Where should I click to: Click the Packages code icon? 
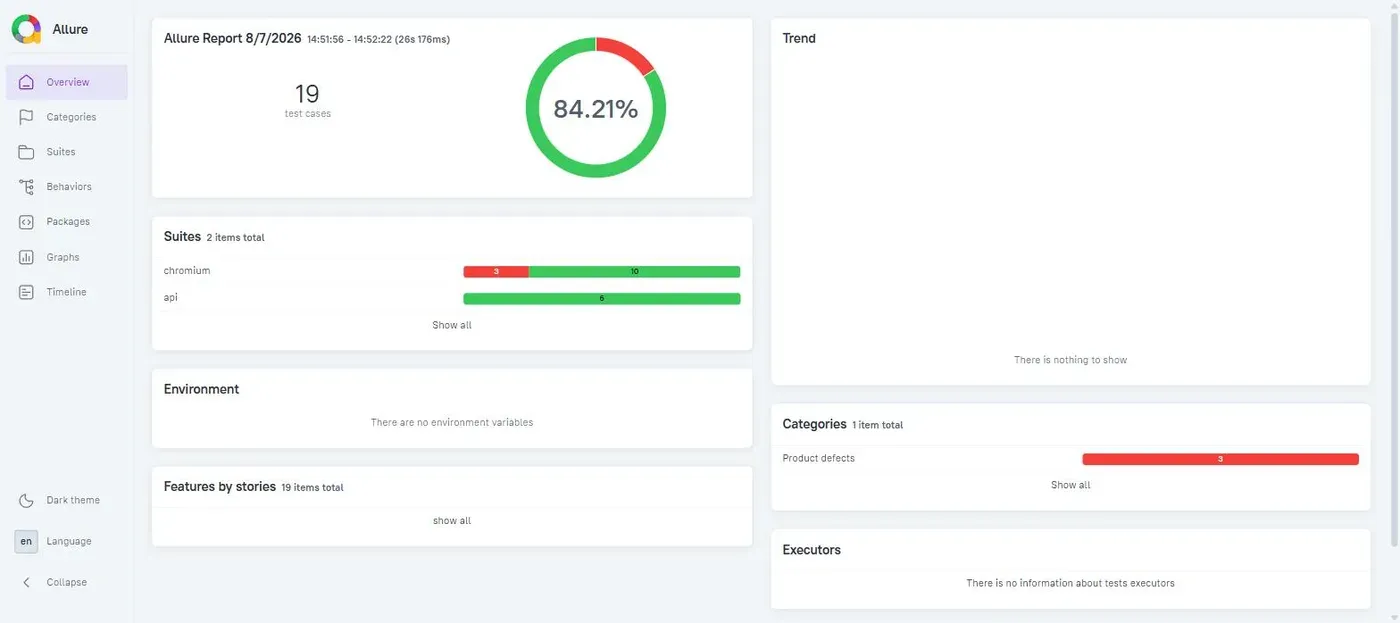(x=27, y=222)
